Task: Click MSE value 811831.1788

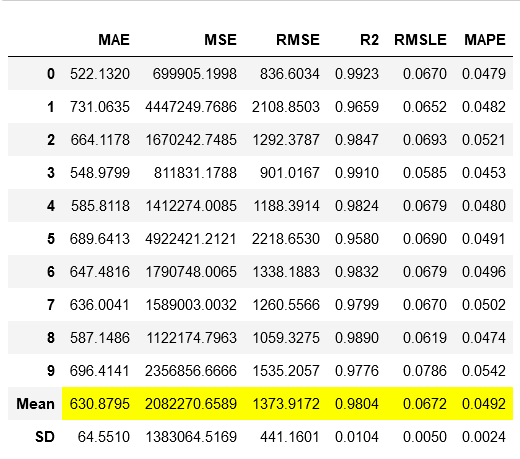Action: tap(195, 173)
